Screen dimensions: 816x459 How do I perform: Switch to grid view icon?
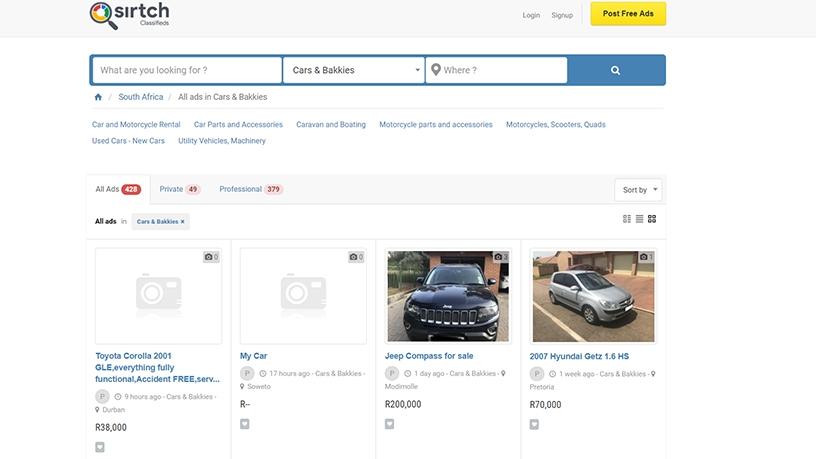tap(652, 219)
